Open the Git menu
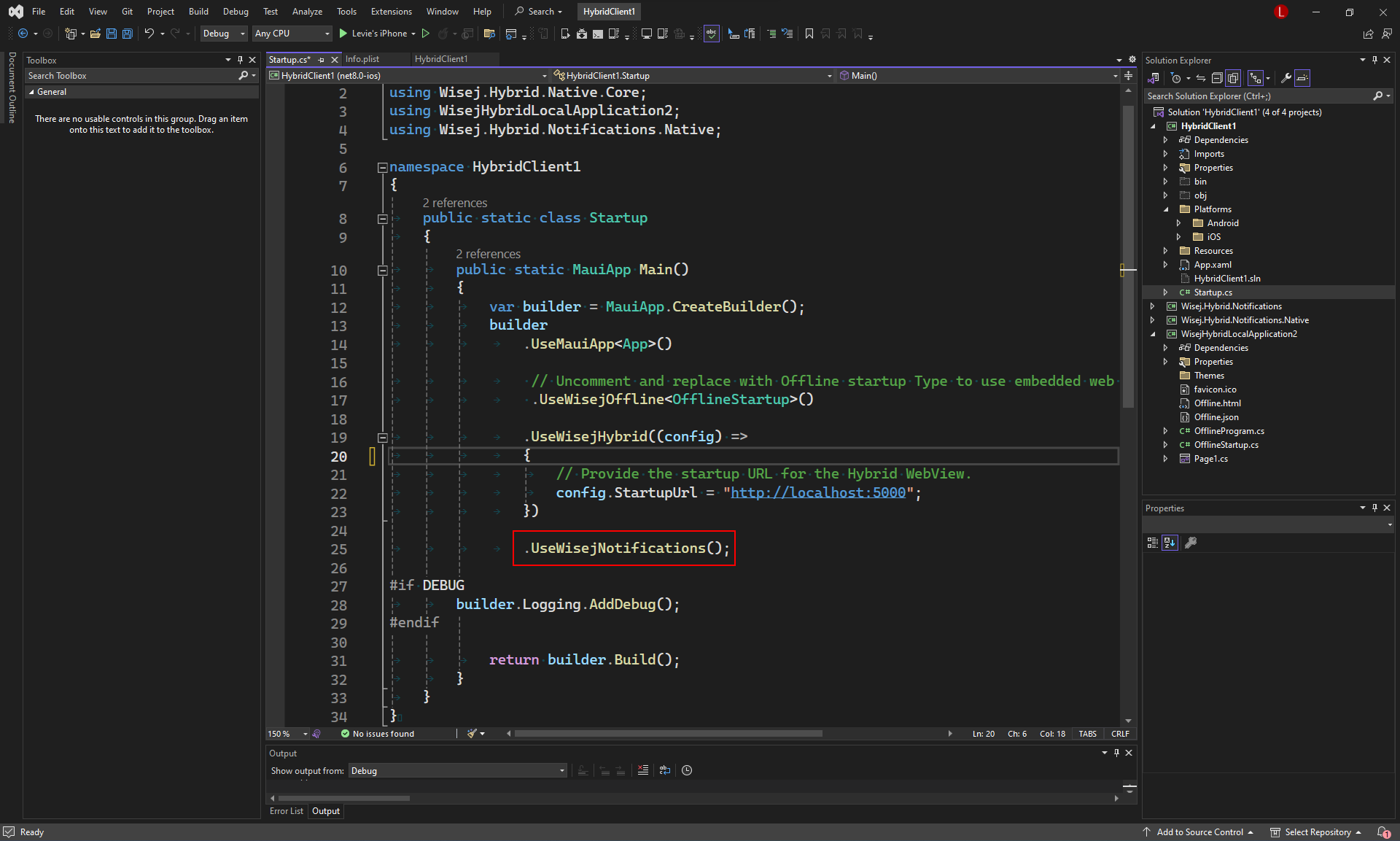Viewport: 1400px width, 841px height. (127, 12)
